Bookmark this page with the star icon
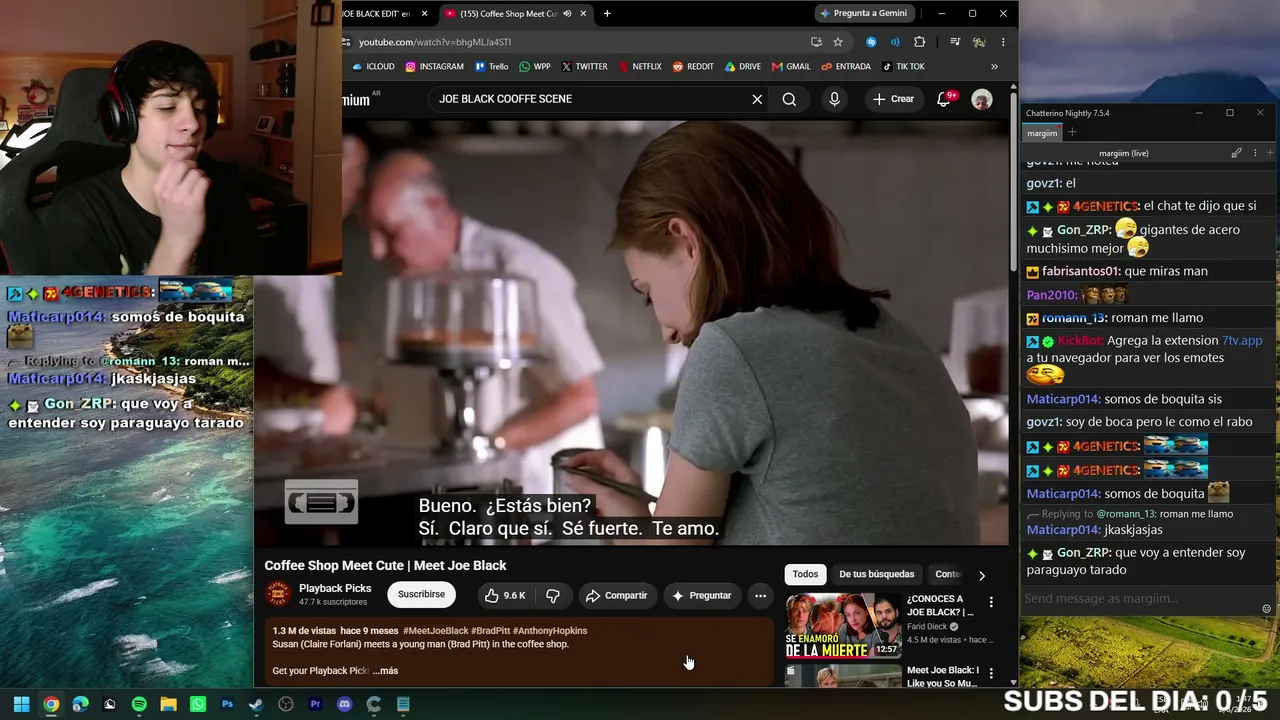The width and height of the screenshot is (1280, 720). click(838, 42)
